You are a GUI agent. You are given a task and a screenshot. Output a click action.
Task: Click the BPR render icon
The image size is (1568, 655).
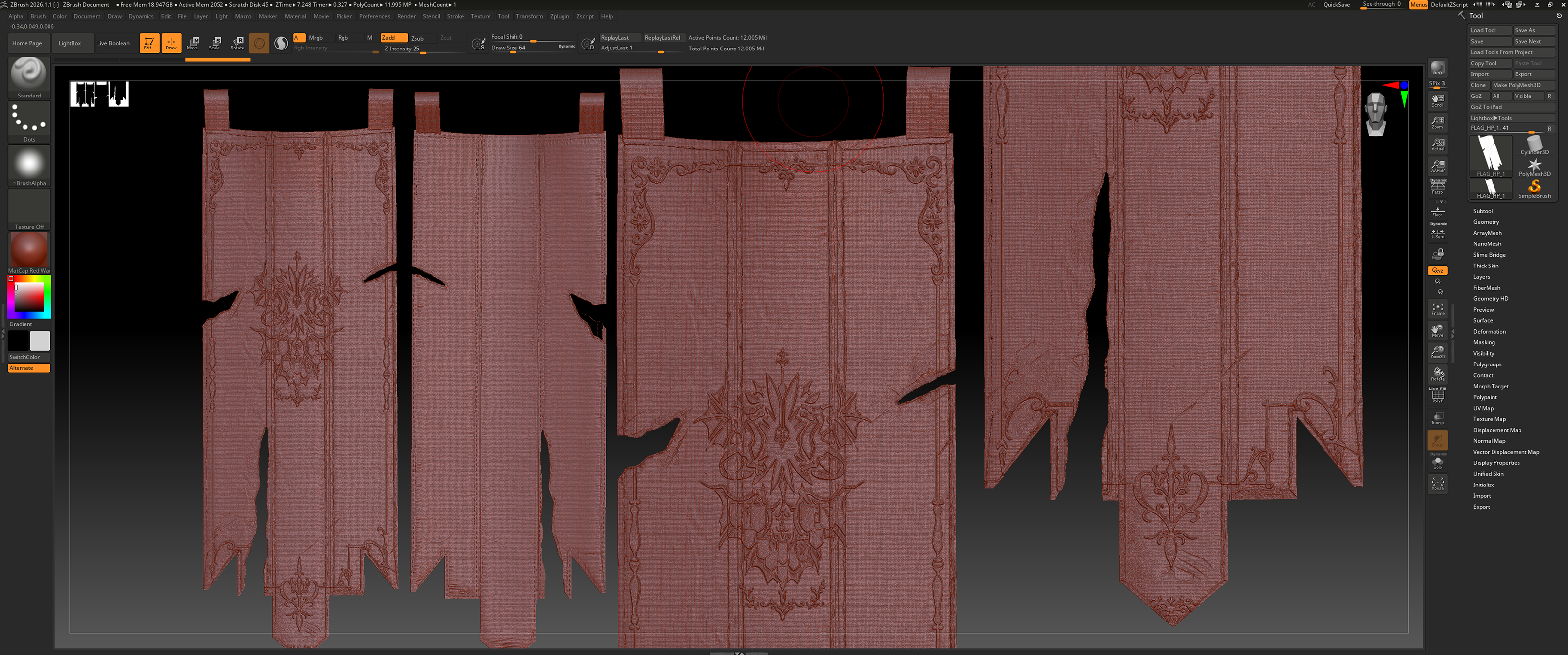pos(1437,68)
